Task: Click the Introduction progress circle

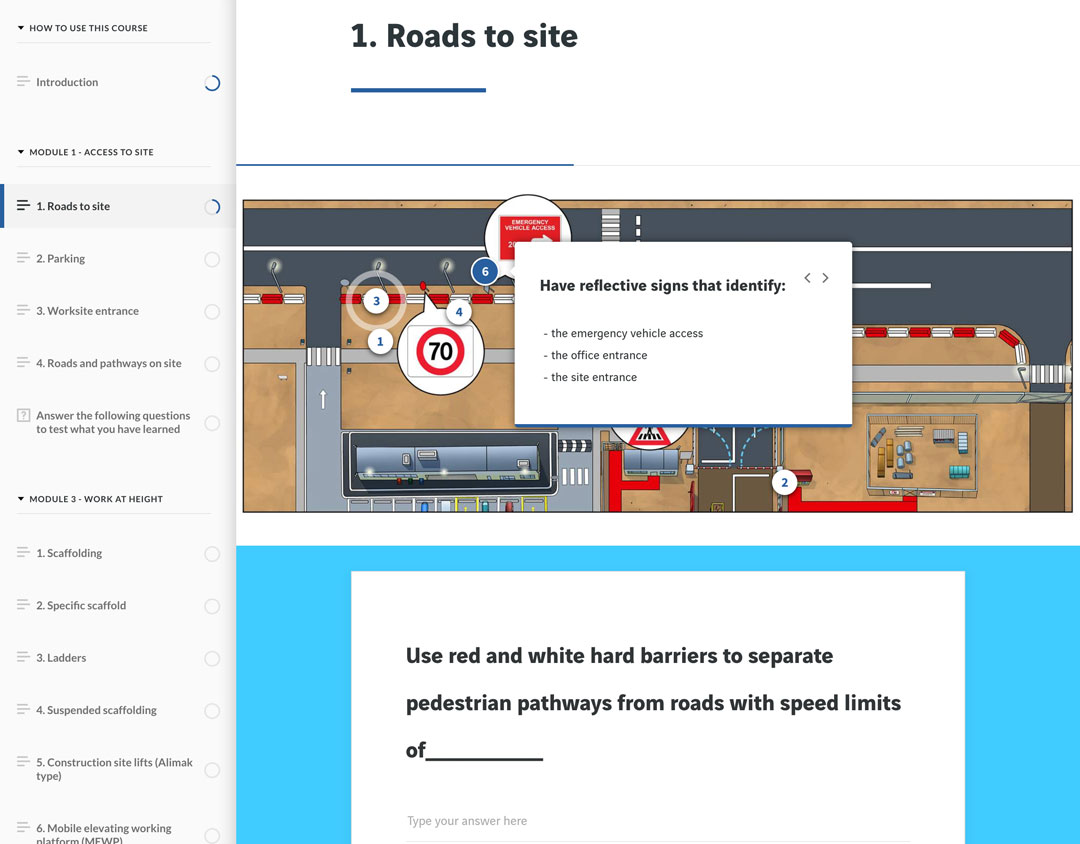Action: [x=212, y=83]
